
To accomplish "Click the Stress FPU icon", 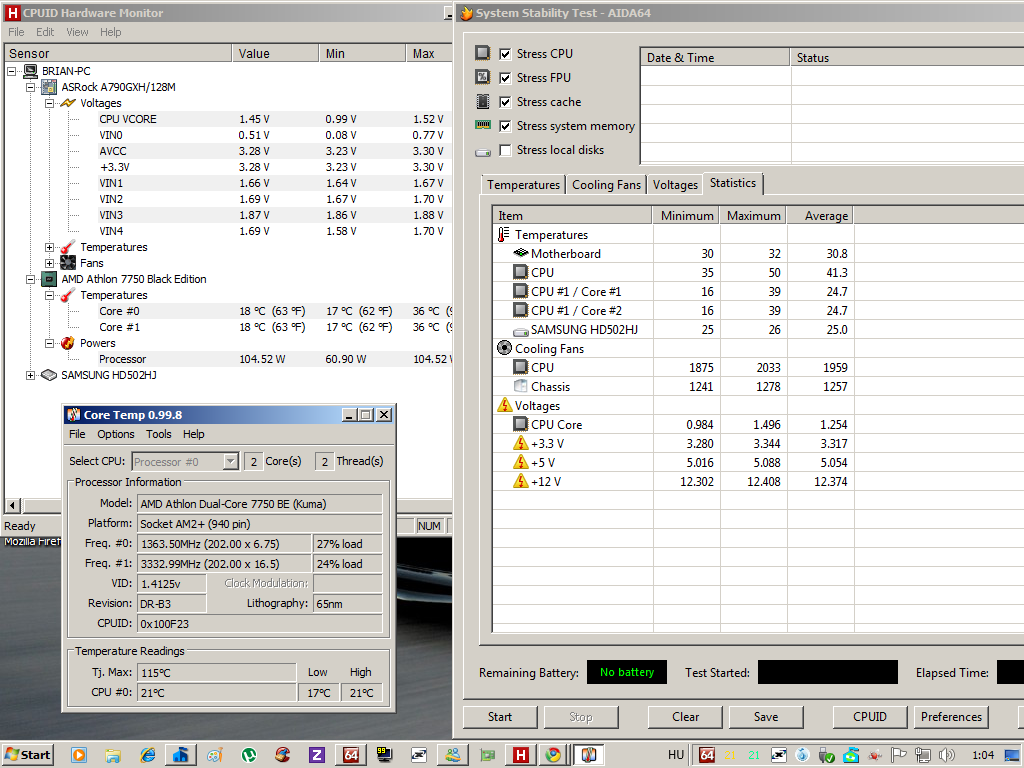I will 483,77.
